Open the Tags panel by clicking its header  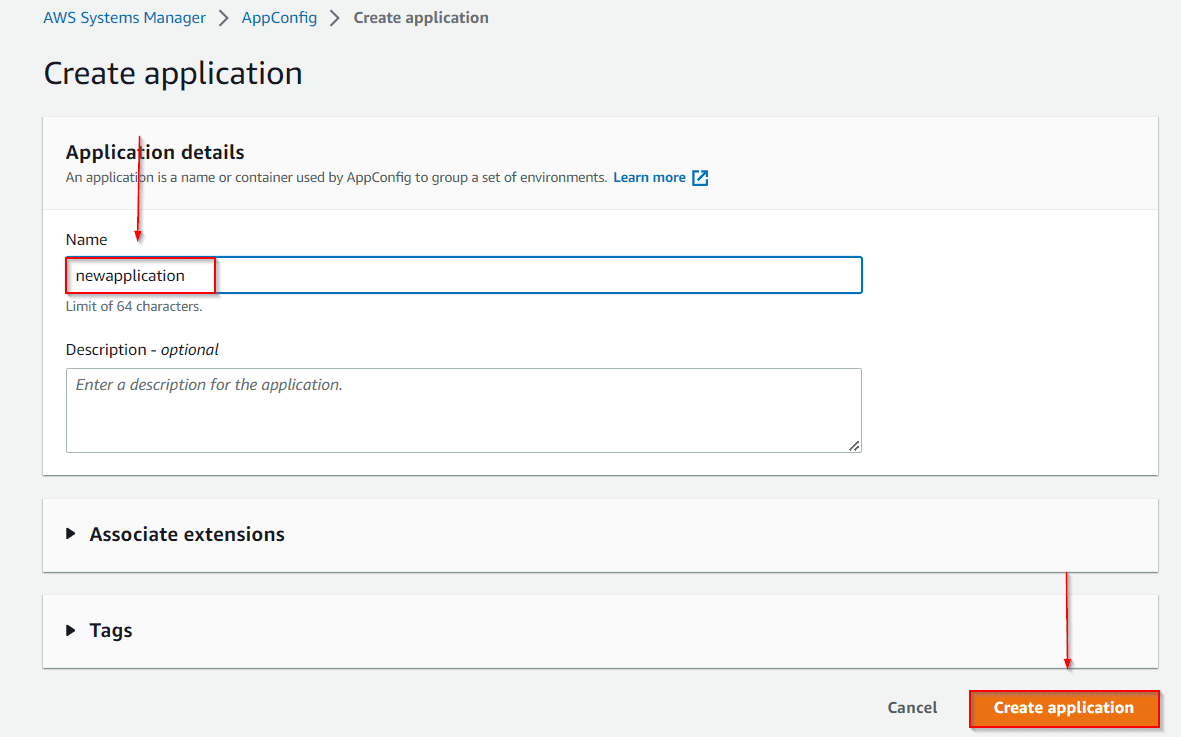110,630
